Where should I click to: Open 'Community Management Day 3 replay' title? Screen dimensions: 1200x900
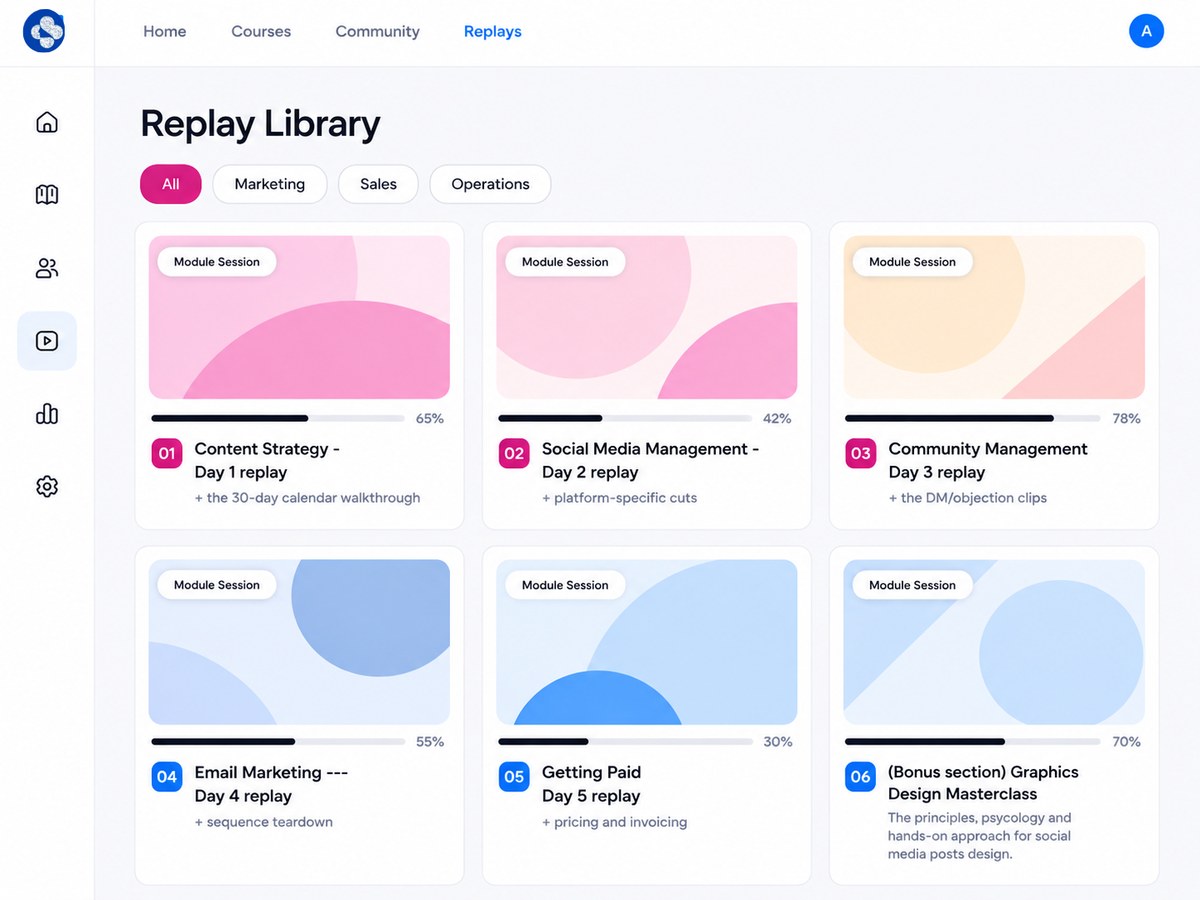pos(988,460)
